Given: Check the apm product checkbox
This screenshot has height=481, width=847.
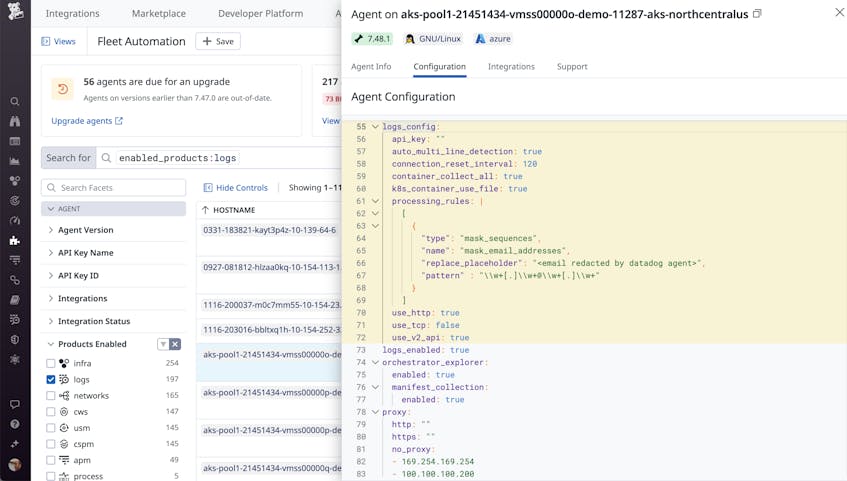Looking at the screenshot, I should coord(51,460).
